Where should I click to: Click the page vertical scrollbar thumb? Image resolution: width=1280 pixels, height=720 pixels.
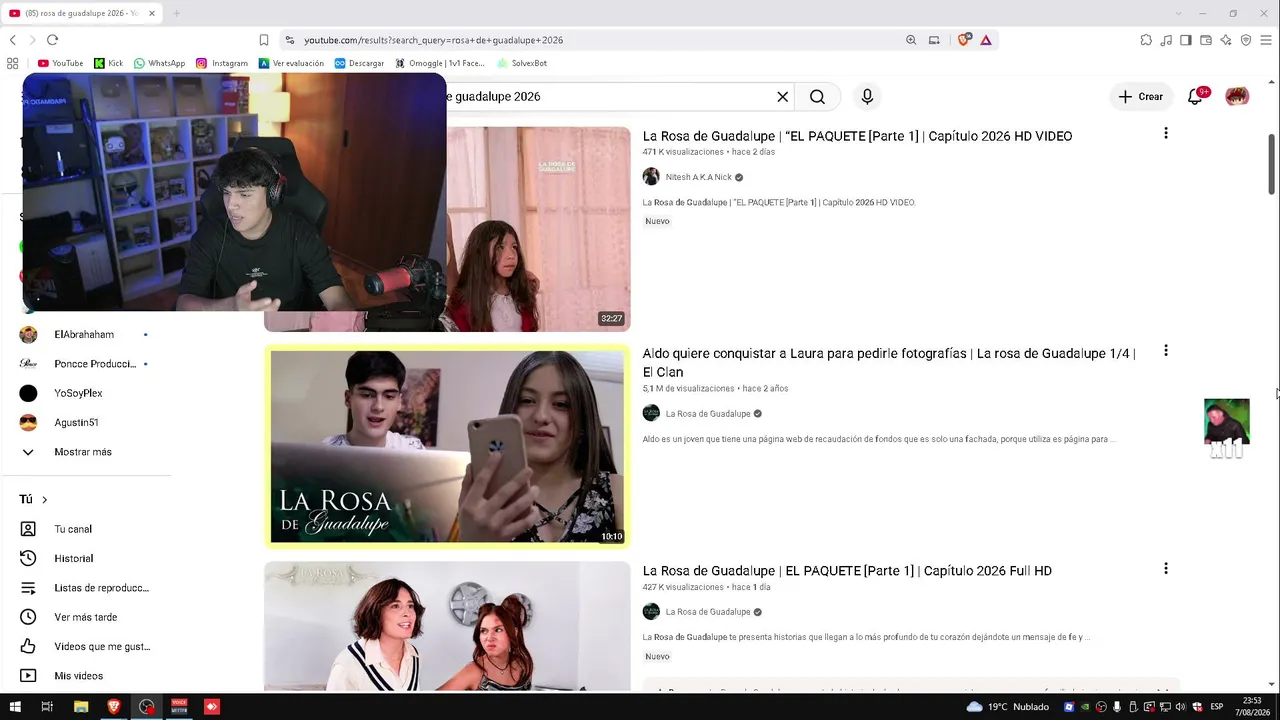click(1272, 163)
